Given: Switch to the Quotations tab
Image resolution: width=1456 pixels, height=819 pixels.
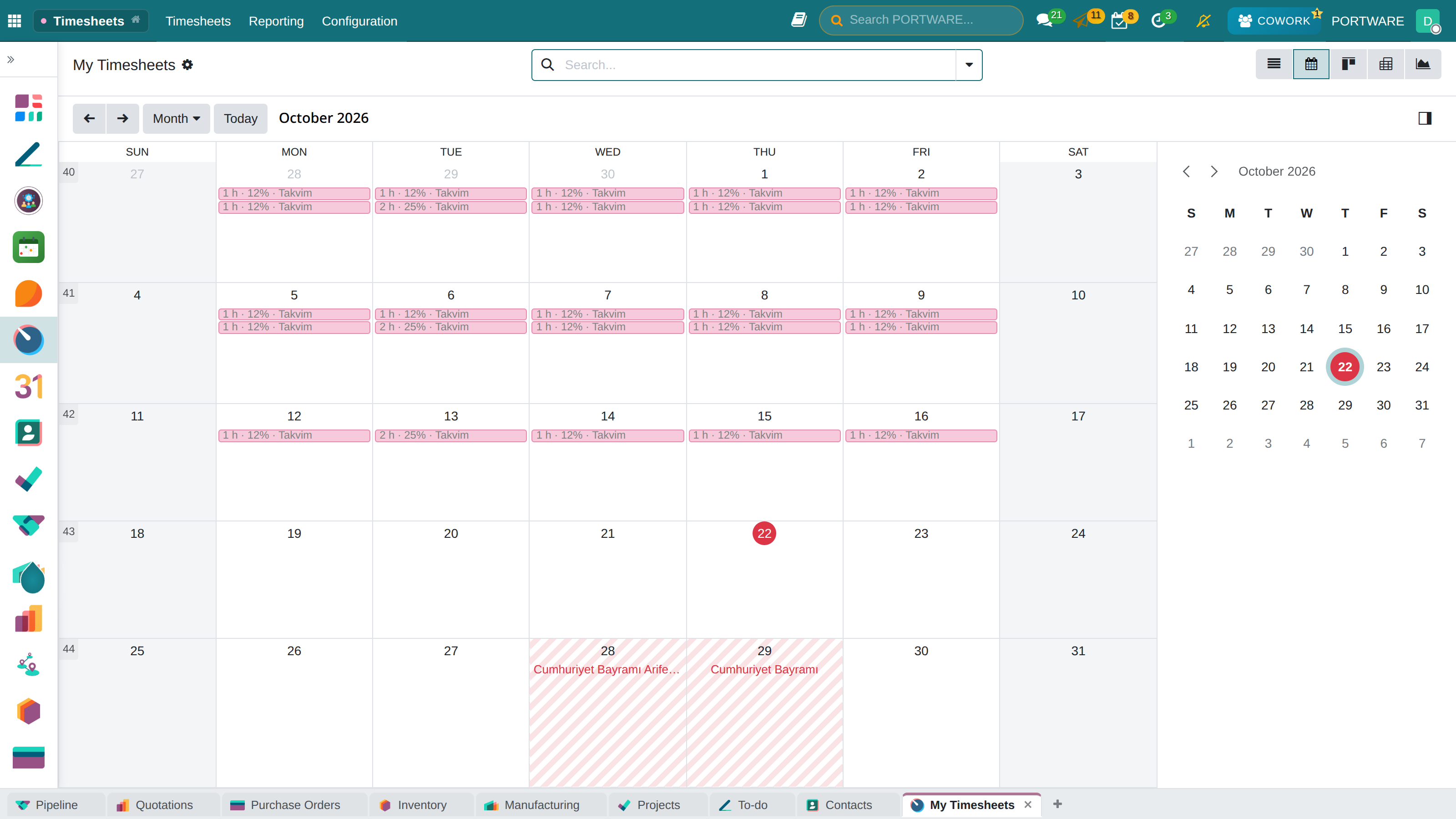Looking at the screenshot, I should 164,805.
